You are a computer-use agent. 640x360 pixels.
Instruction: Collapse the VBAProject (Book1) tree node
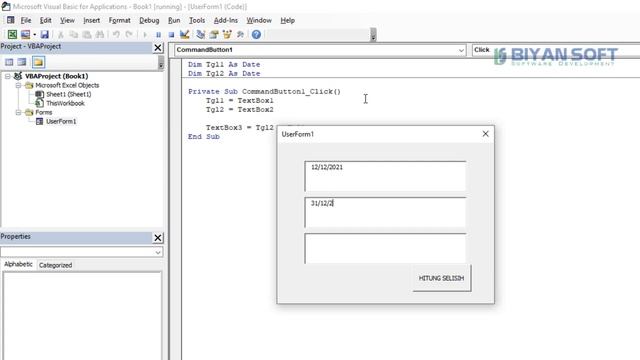8,76
